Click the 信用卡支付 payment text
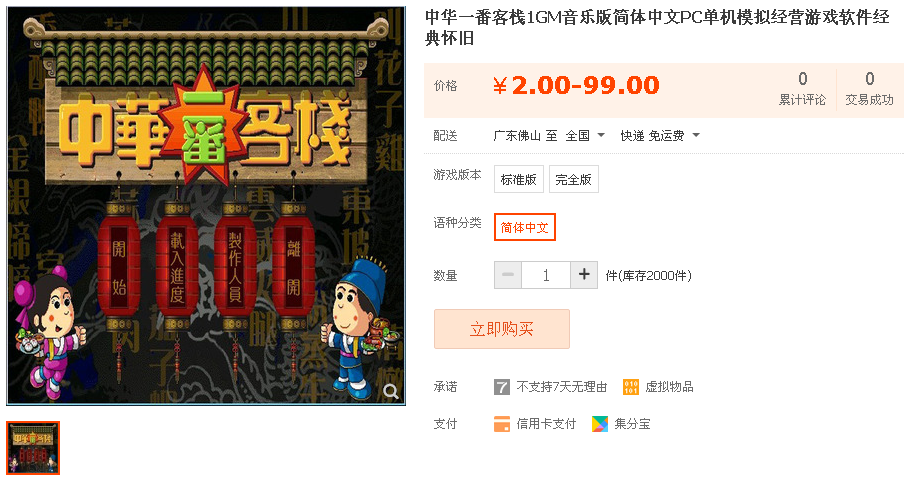Viewport: 910px width, 481px height. pyautogui.click(x=546, y=424)
